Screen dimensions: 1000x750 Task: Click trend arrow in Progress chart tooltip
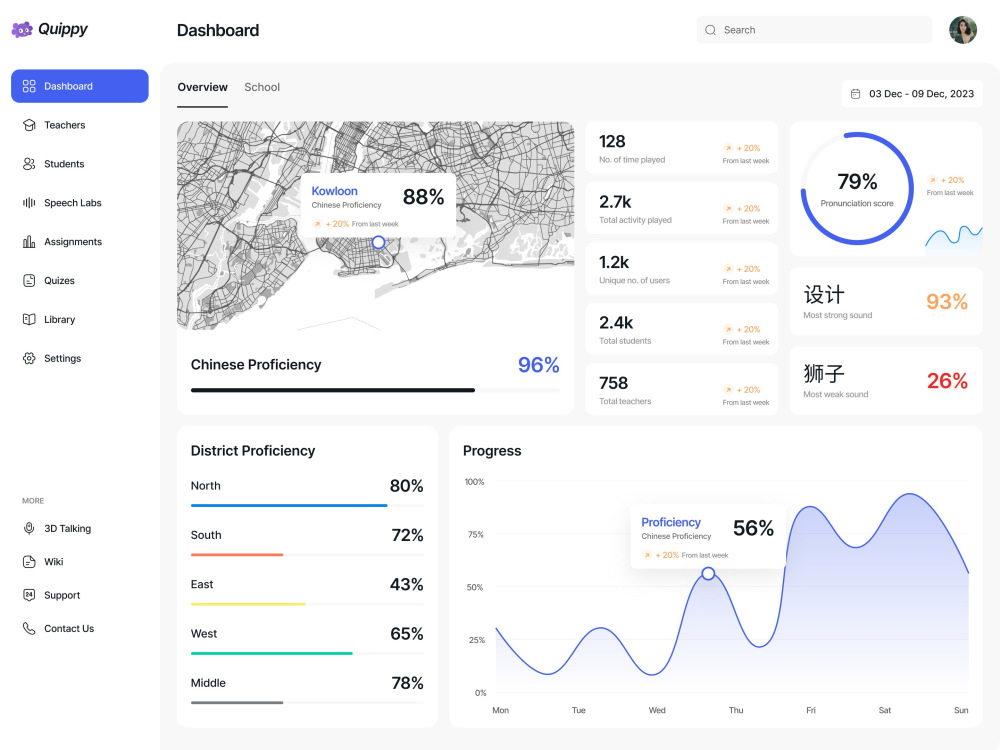click(647, 555)
